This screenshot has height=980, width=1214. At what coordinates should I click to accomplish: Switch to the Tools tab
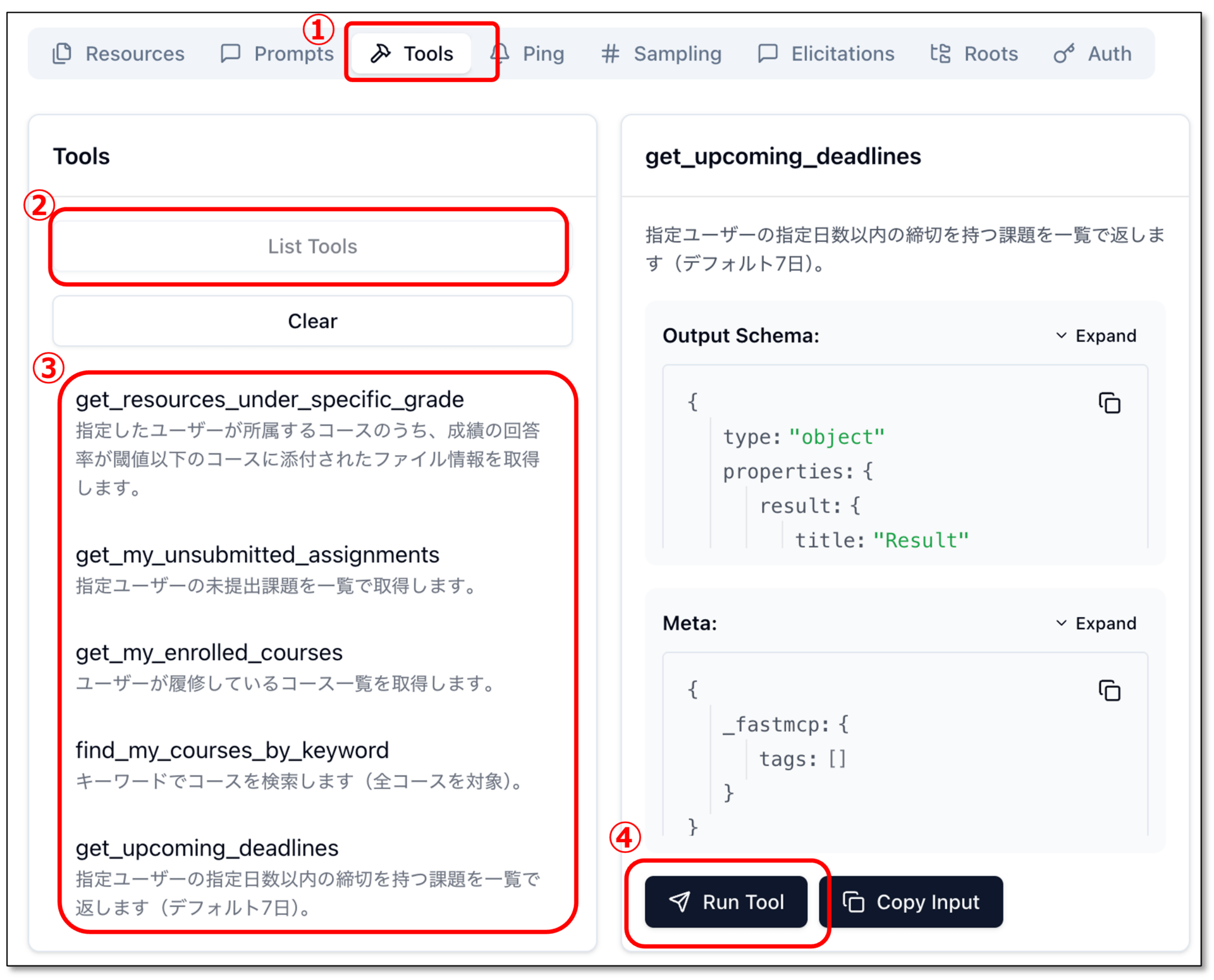412,54
